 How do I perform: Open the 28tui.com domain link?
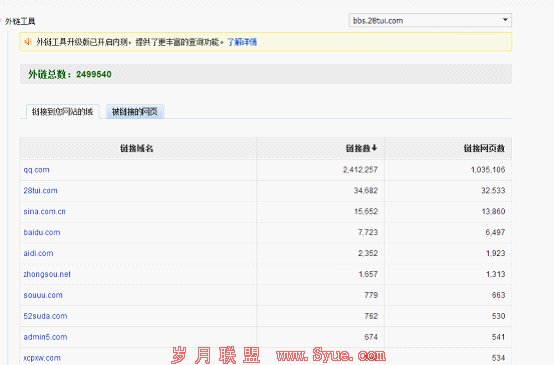[40, 190]
